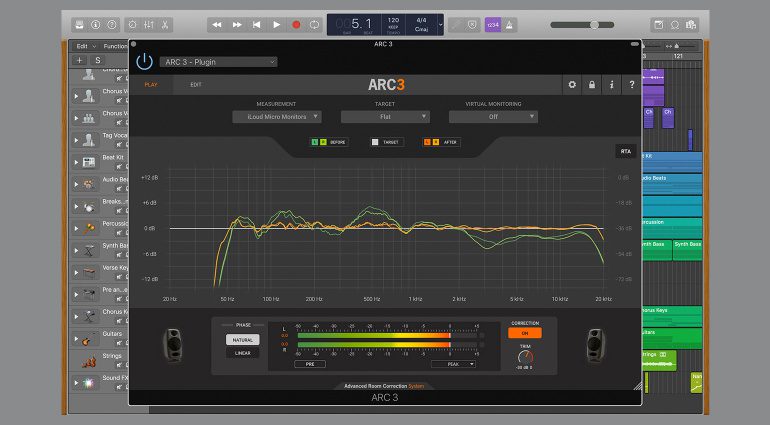The width and height of the screenshot is (770, 425).
Task: Toggle the Correction ON switch
Action: tap(524, 333)
